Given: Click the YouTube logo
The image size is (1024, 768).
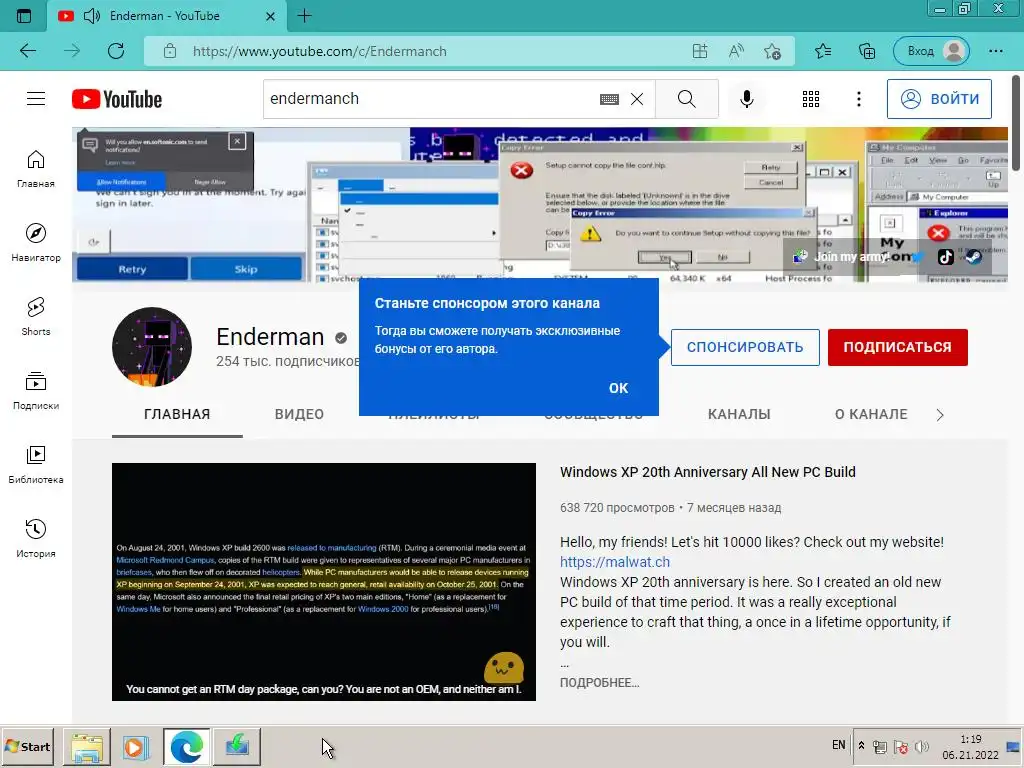Looking at the screenshot, I should tap(117, 99).
